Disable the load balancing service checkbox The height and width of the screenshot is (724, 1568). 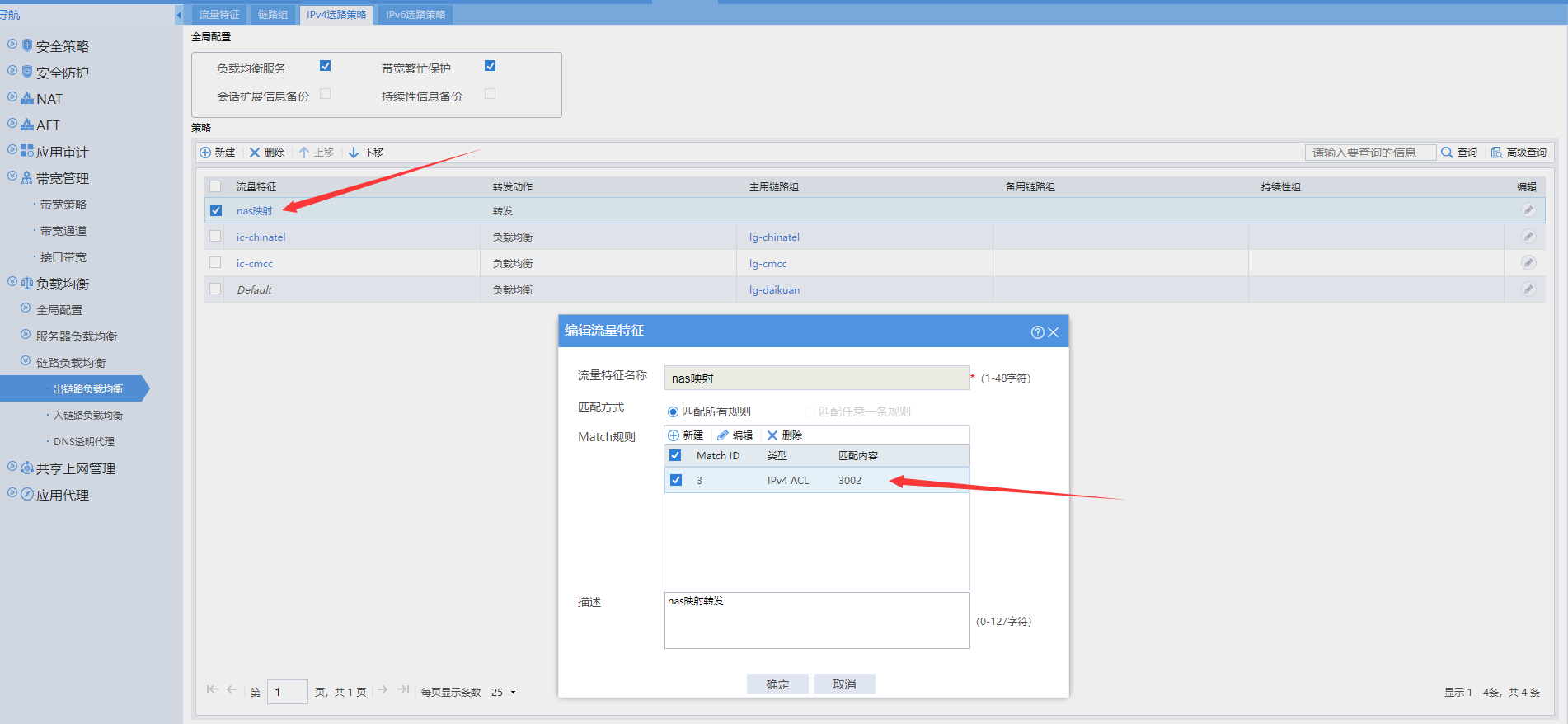[325, 66]
